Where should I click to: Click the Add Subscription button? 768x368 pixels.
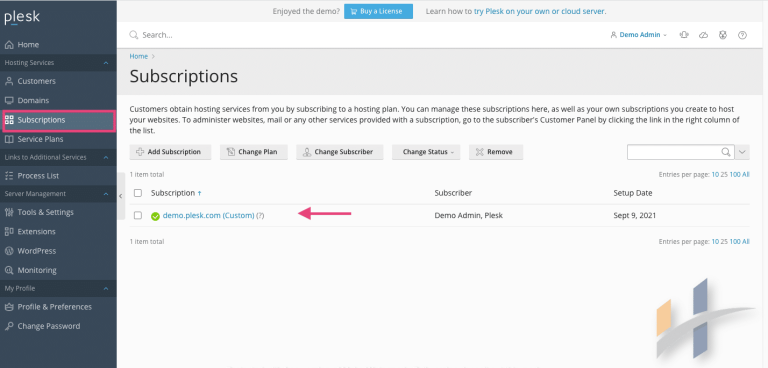(170, 152)
